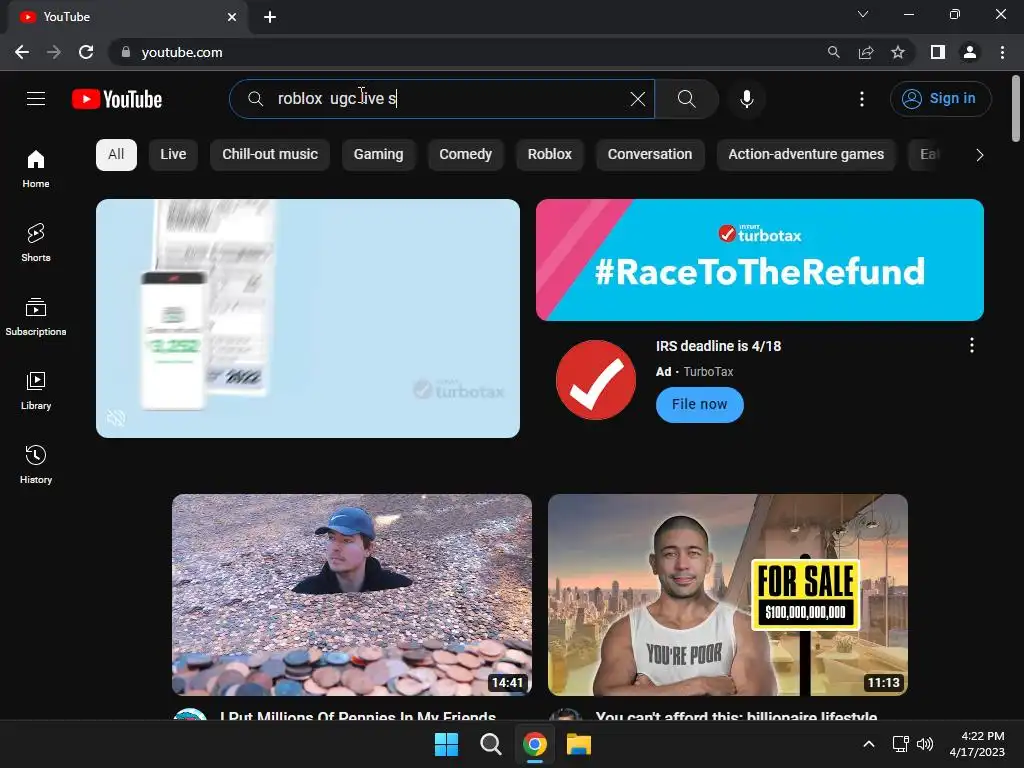Show more filter chips with right arrow
Screen dimensions: 1024x768
(979, 155)
